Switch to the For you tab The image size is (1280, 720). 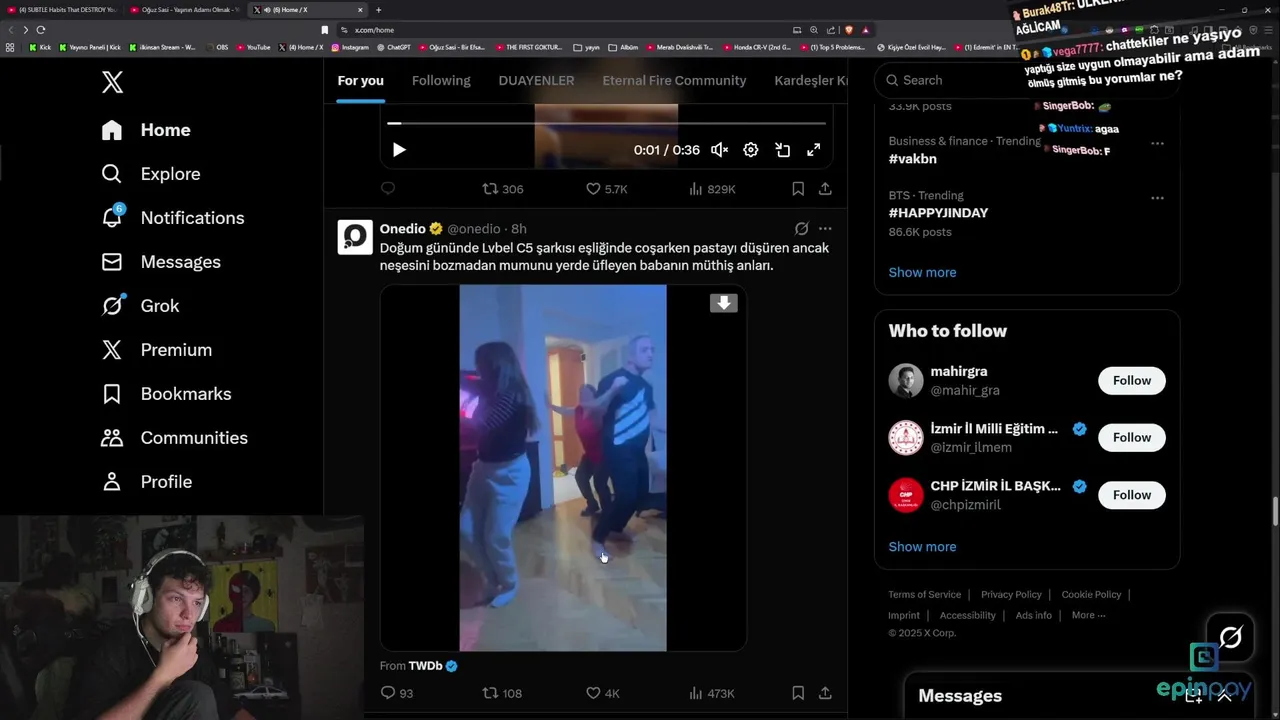(x=360, y=80)
